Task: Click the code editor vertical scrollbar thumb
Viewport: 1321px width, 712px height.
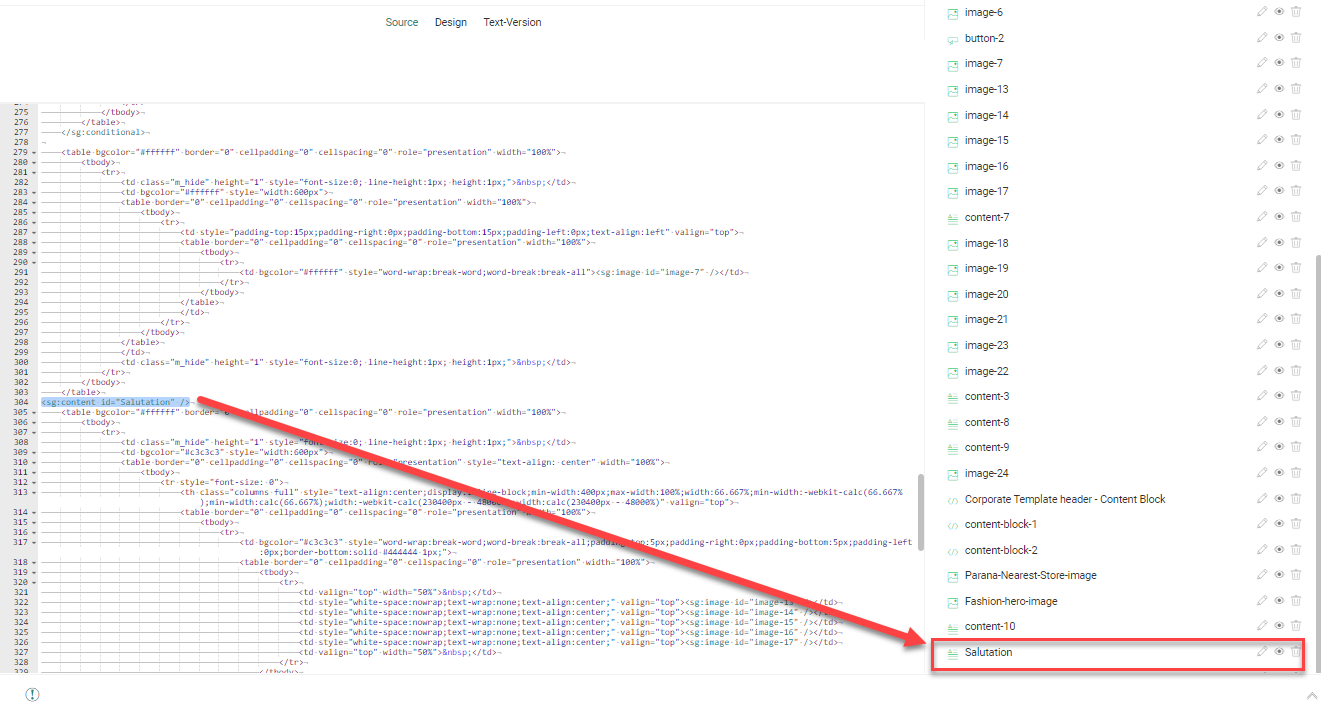Action: click(921, 510)
